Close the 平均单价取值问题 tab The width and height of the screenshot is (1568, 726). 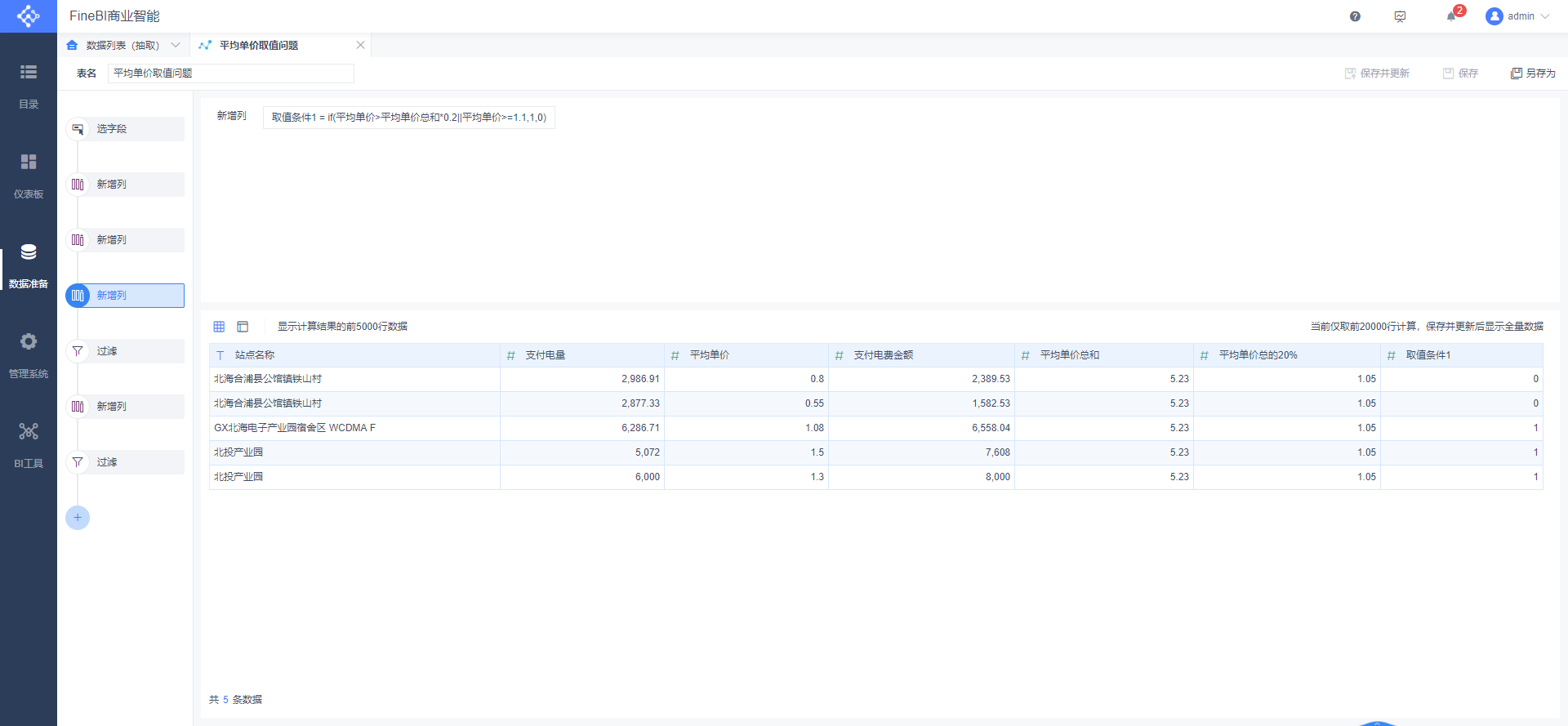pyautogui.click(x=360, y=45)
